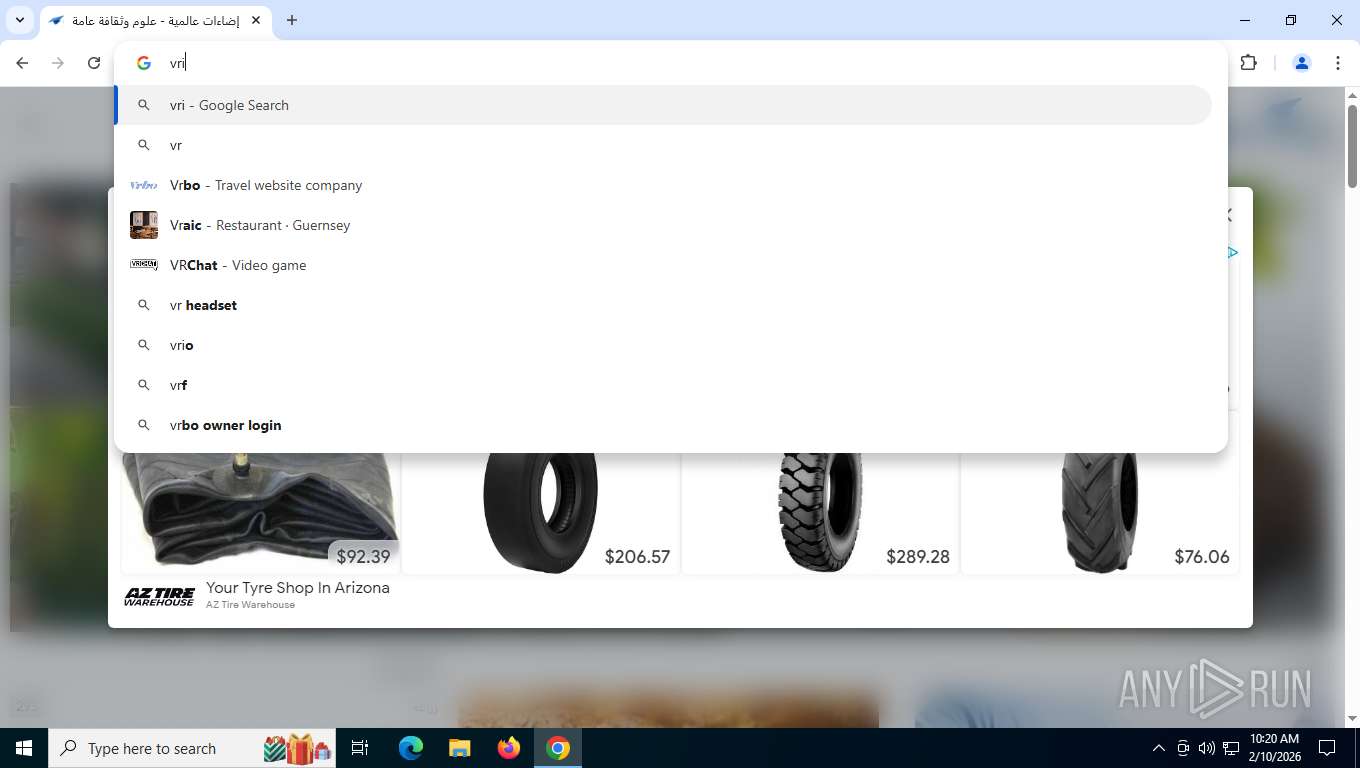1360x768 pixels.
Task: Click search icon beside 'vrbo owner login'
Action: click(x=144, y=425)
